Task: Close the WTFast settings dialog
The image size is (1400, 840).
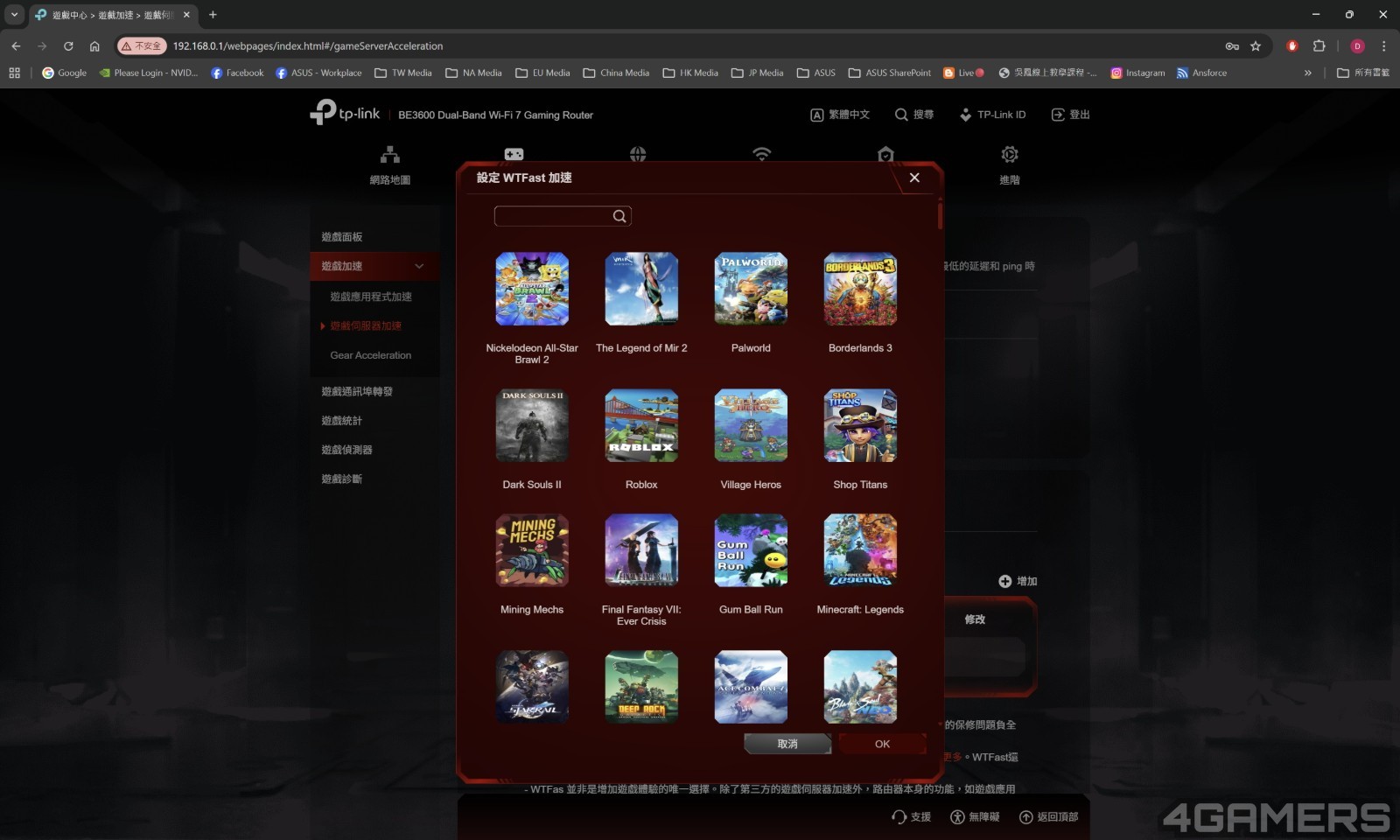Action: (914, 178)
